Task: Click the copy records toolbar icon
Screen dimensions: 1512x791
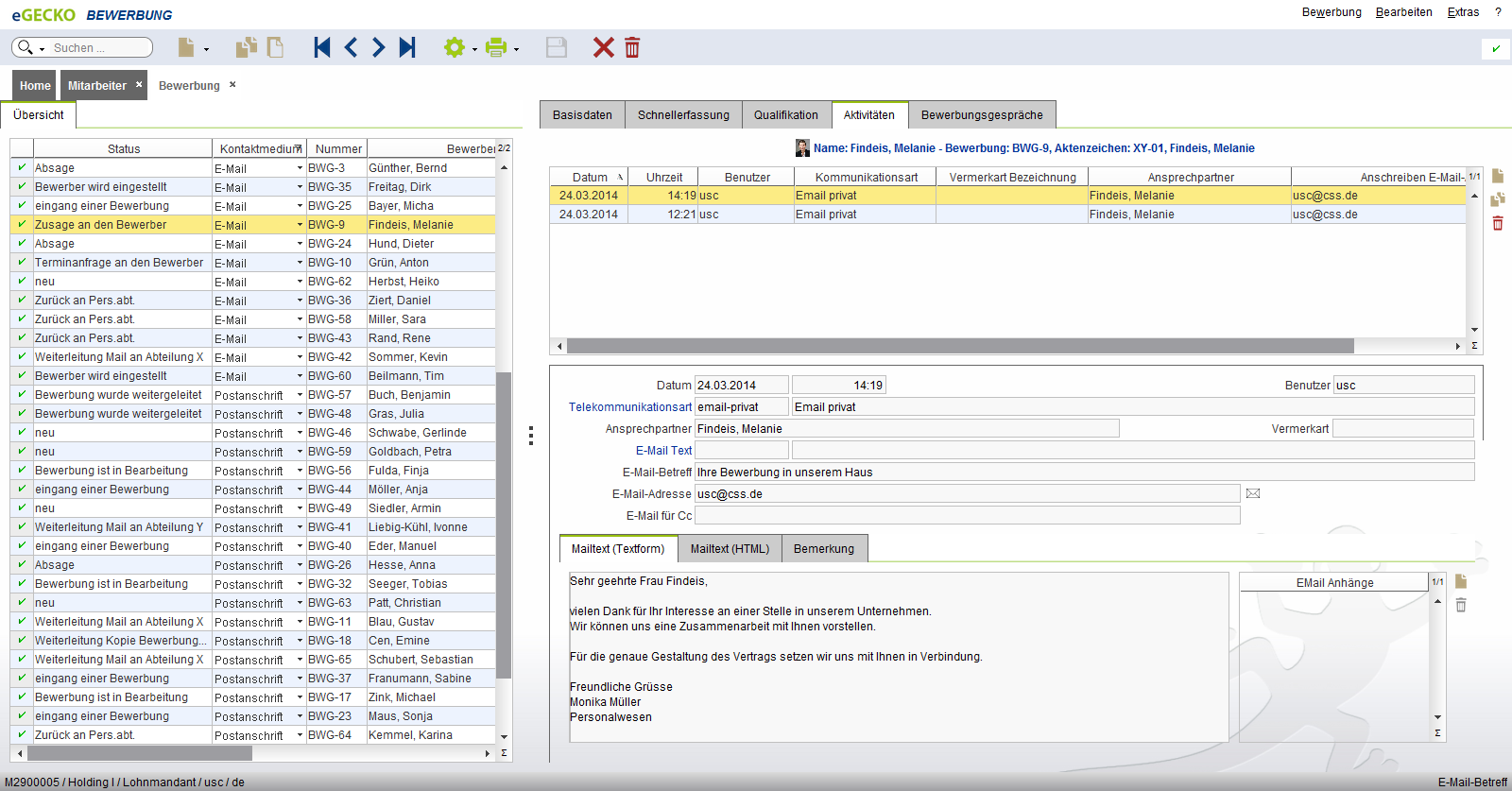Action: pos(247,47)
